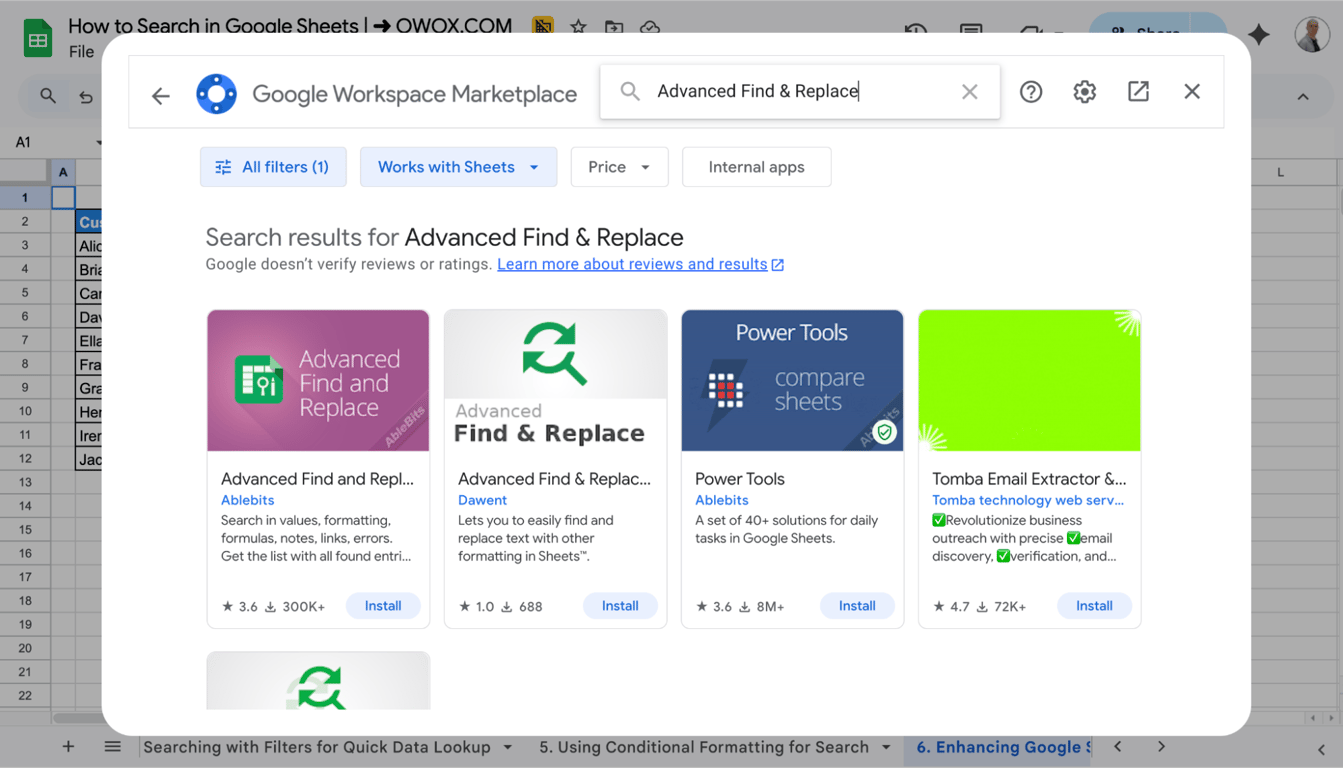This screenshot has width=1343, height=768.
Task: Select column A header in the sheet
Action: pos(63,172)
